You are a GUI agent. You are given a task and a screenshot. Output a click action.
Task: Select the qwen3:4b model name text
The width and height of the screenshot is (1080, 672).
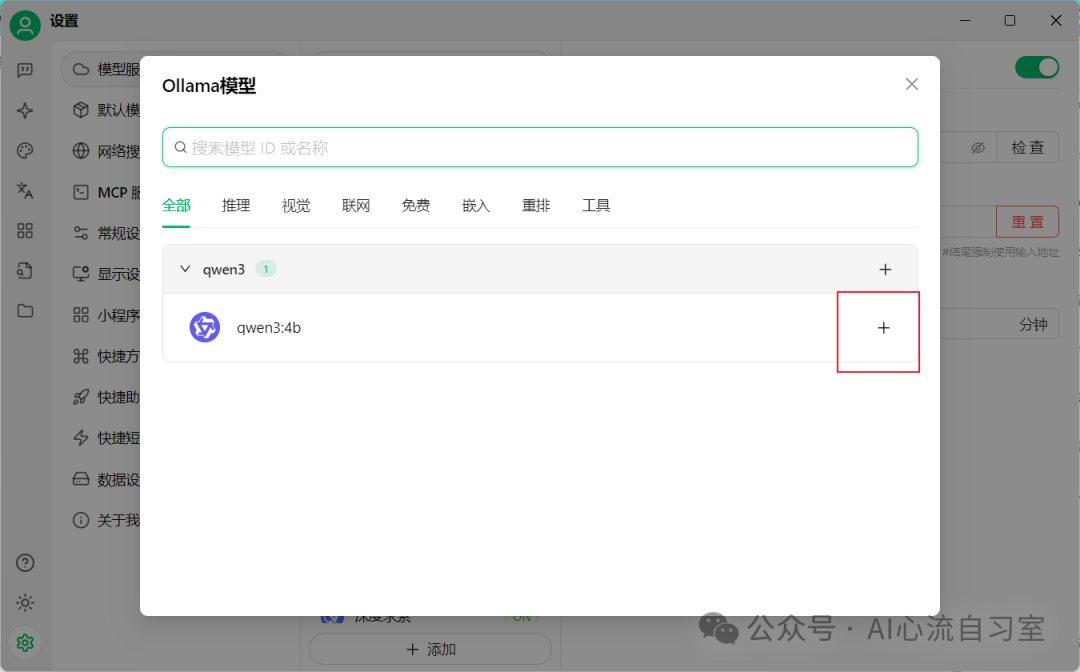pyautogui.click(x=269, y=328)
